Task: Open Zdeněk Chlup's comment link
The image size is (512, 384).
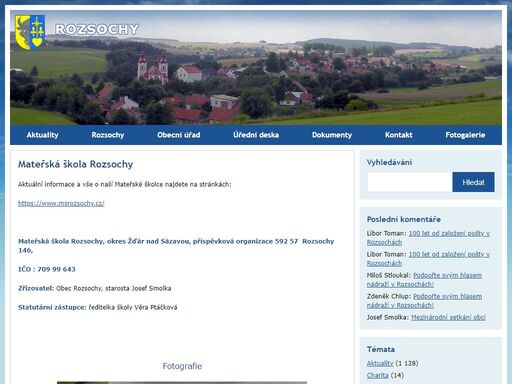Action: 424,301
